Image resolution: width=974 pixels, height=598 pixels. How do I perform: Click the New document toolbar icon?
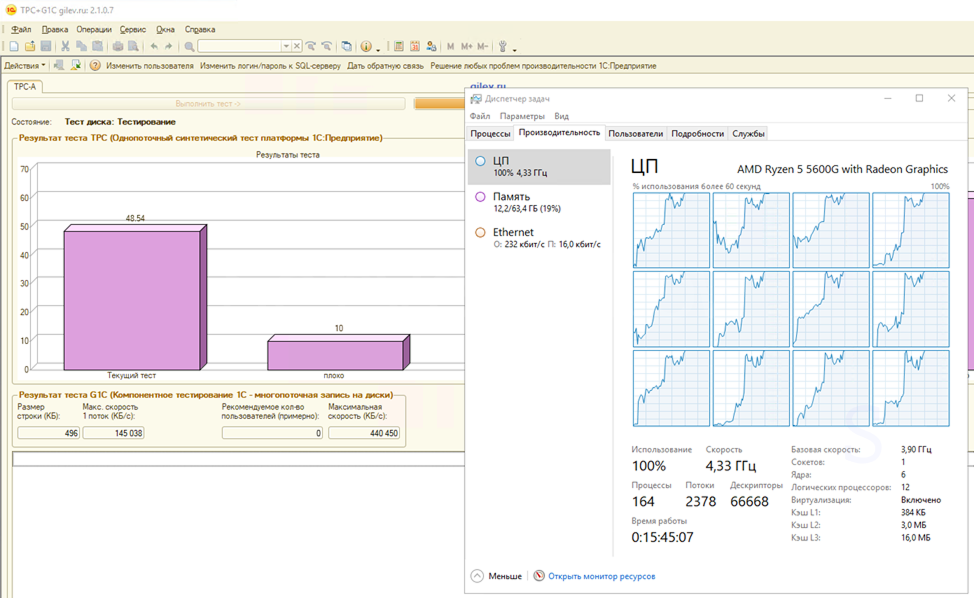(x=14, y=47)
